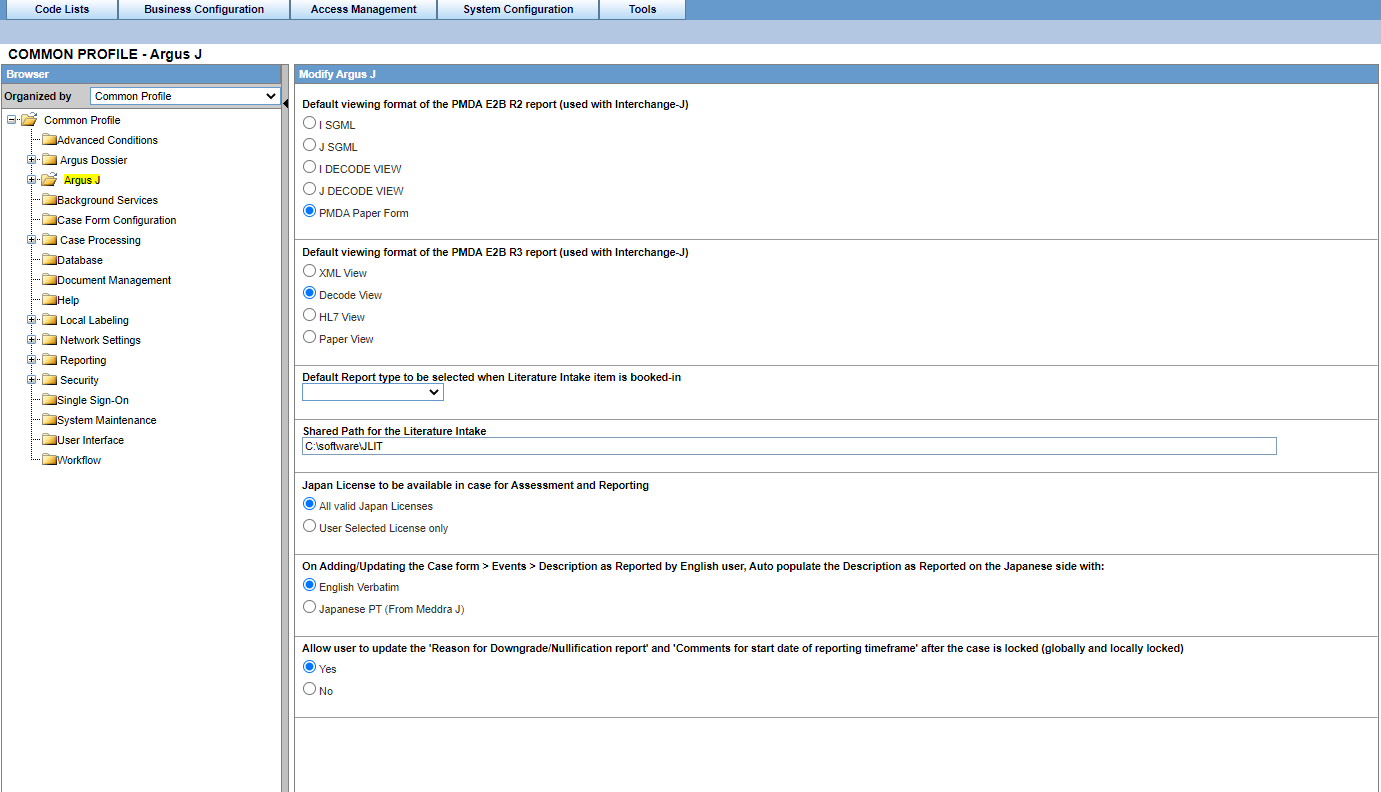
Task: Collapse the Common Profile root node
Action: [x=11, y=120]
